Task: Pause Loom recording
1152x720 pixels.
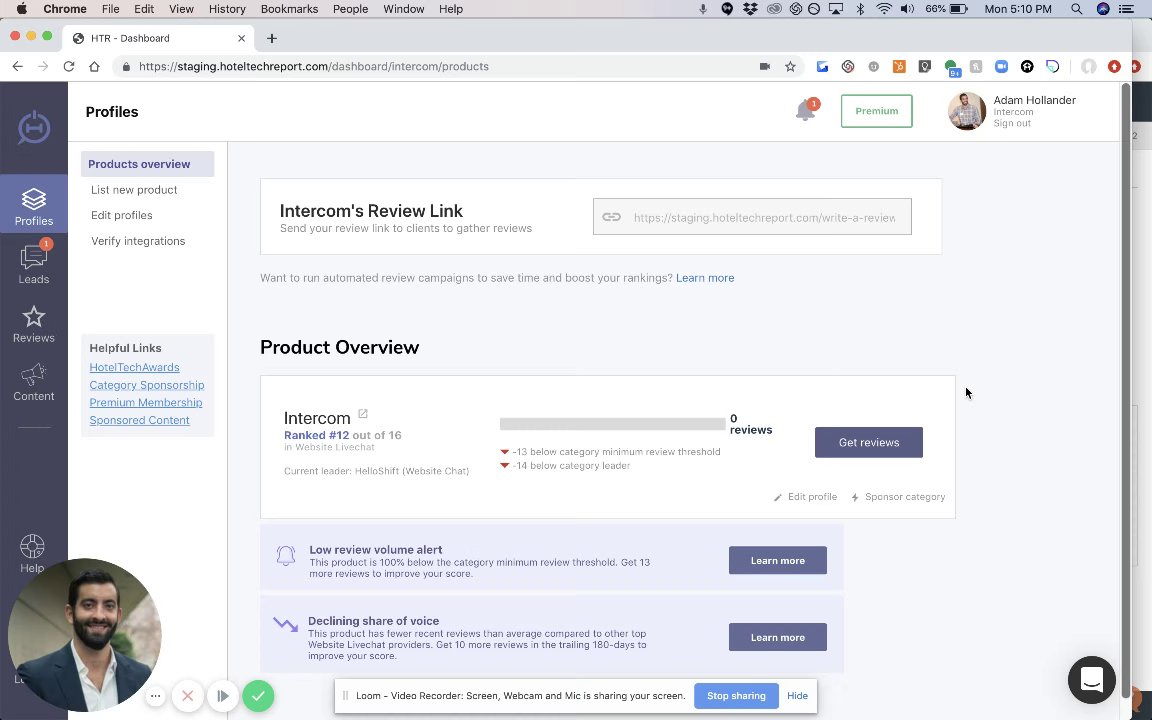Action: click(x=223, y=696)
